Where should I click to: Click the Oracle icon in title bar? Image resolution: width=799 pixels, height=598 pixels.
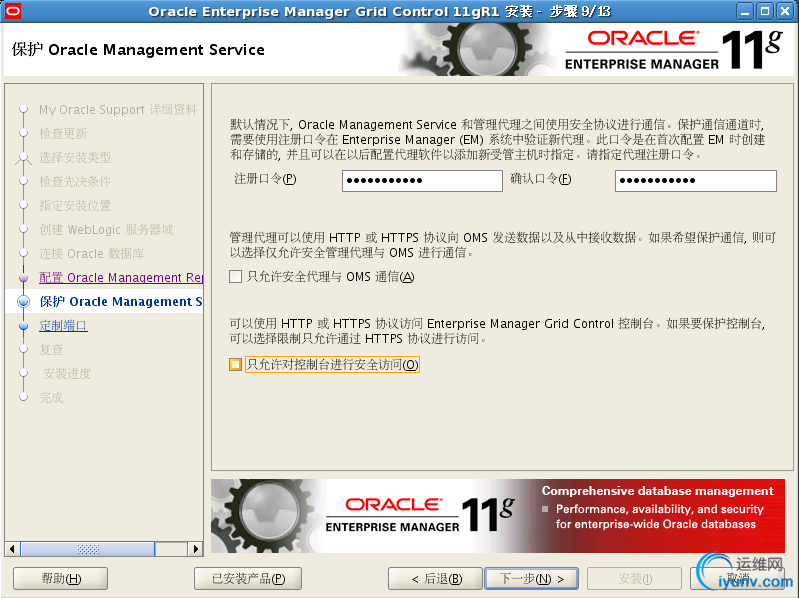point(13,11)
